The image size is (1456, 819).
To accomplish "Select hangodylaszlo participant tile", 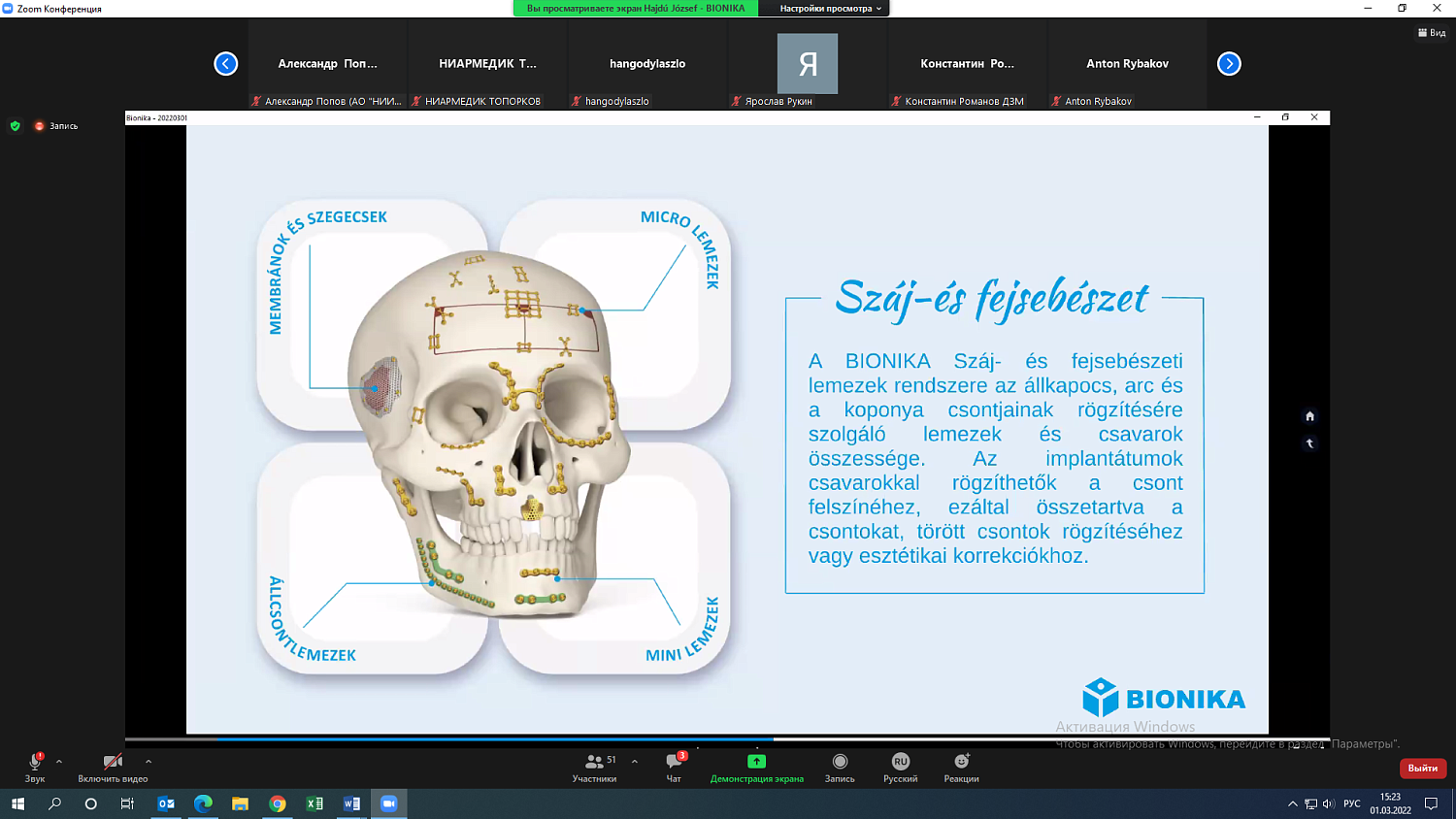I will click(647, 64).
